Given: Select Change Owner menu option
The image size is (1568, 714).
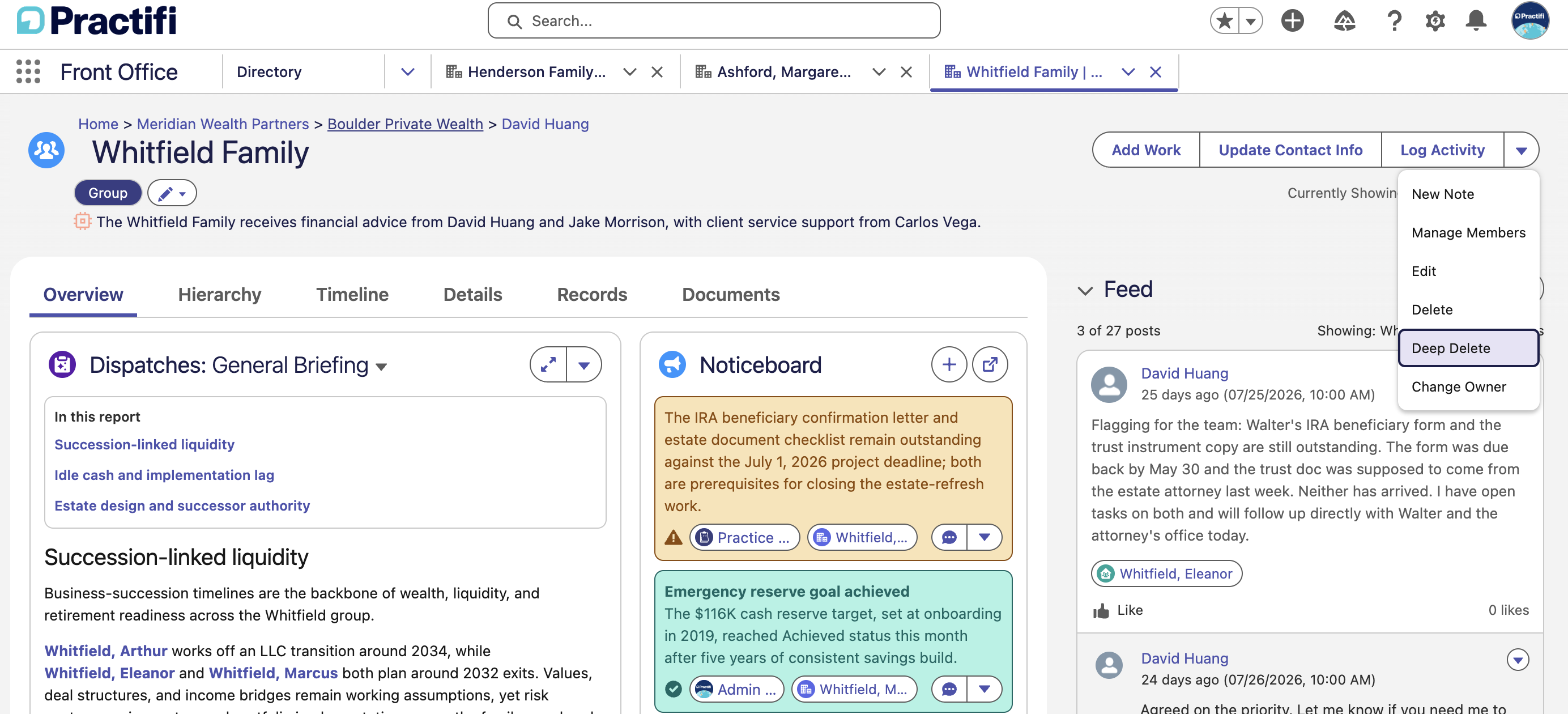Looking at the screenshot, I should tap(1468, 386).
